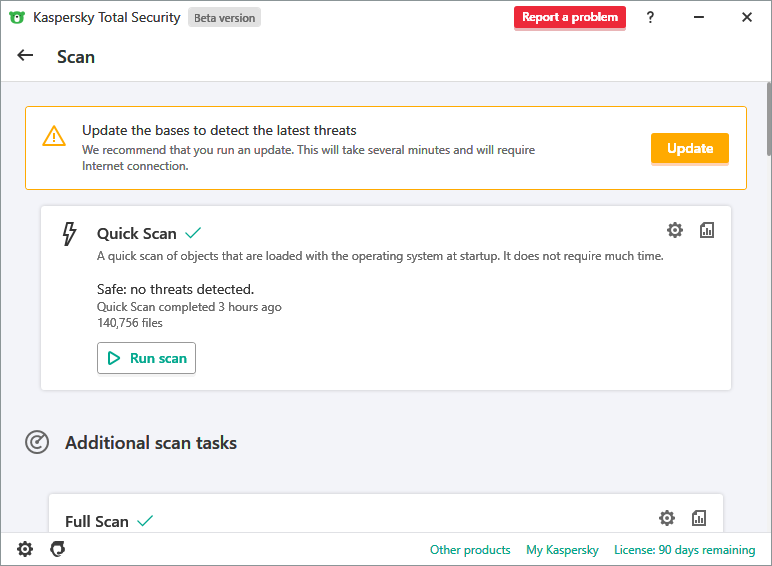Open application settings gear in footer
Screen dimensions: 772x566
[25, 549]
